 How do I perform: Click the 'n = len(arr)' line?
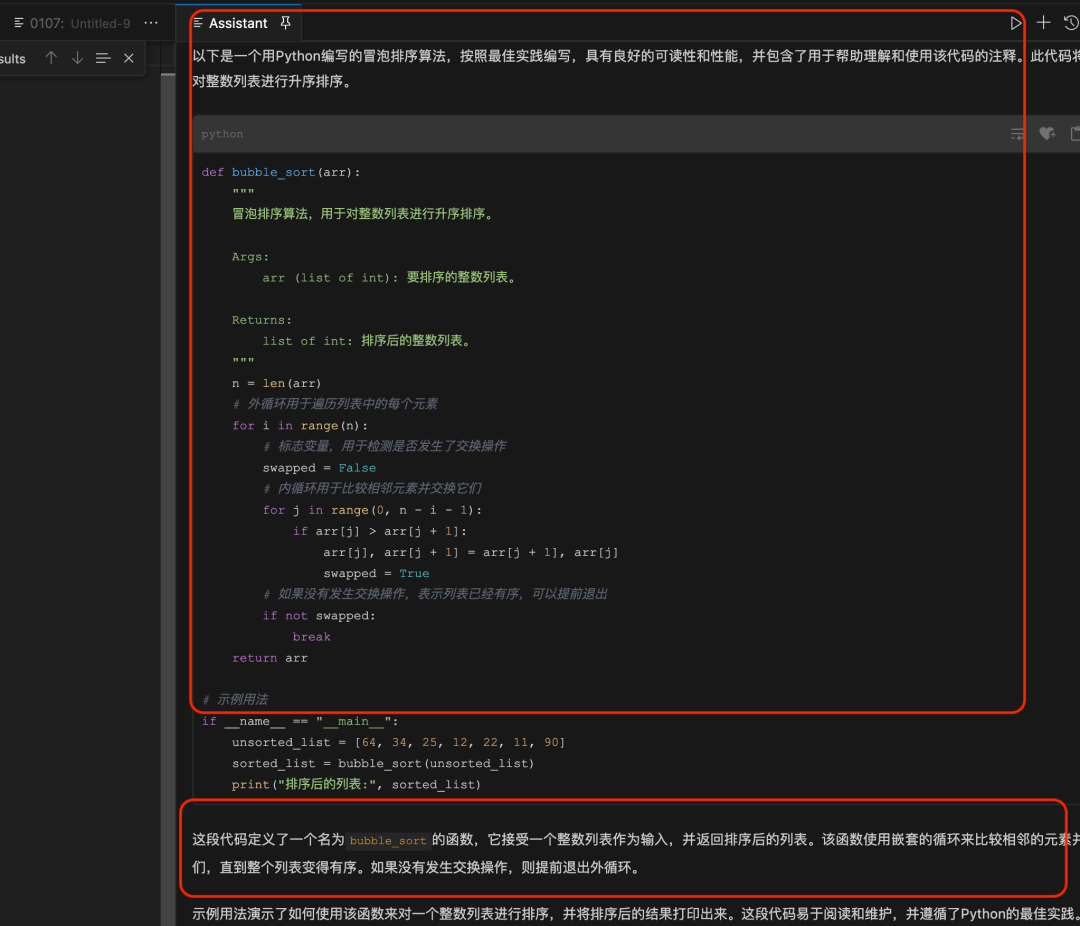[276, 383]
